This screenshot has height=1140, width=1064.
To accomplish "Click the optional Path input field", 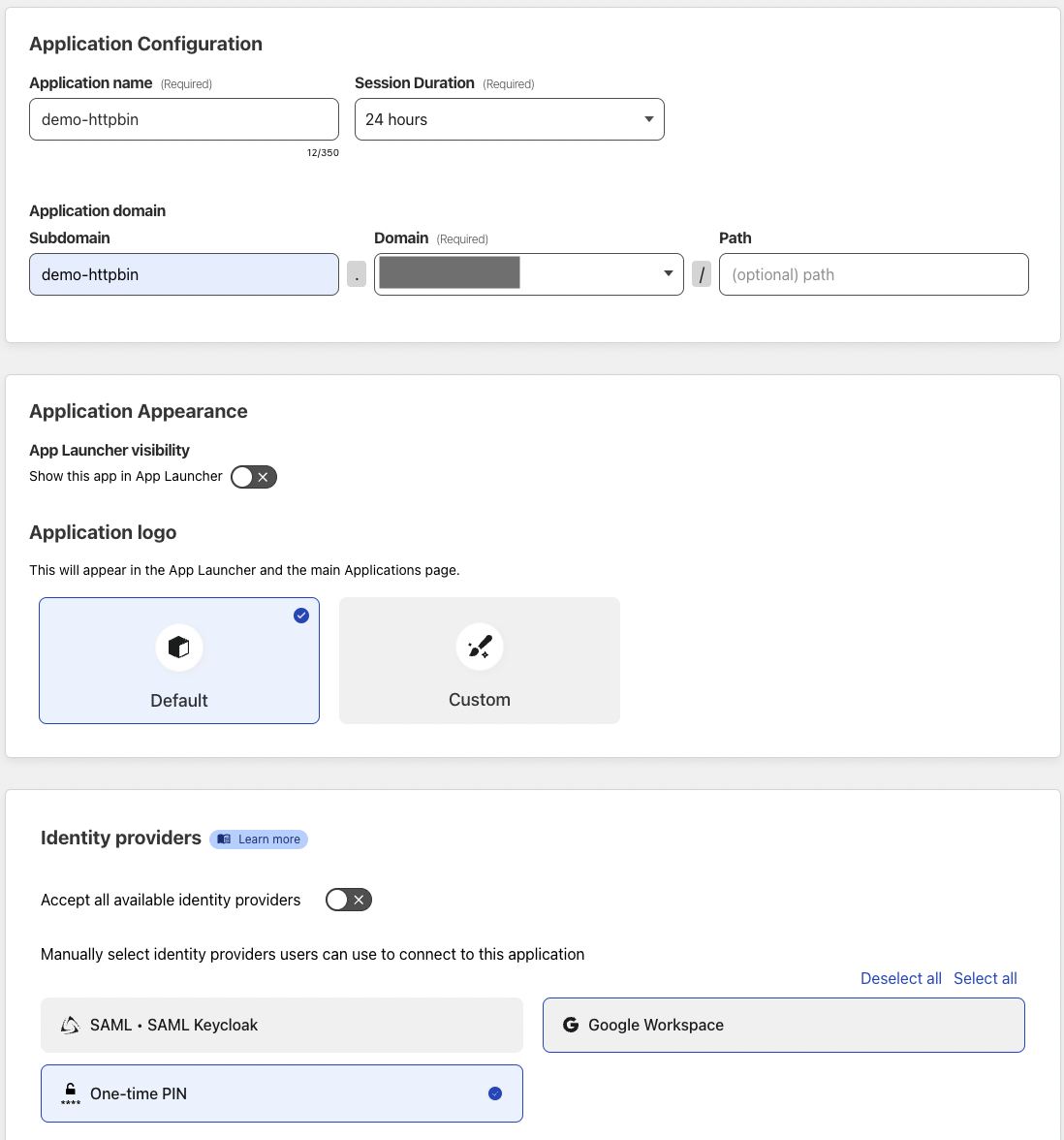I will (x=873, y=274).
